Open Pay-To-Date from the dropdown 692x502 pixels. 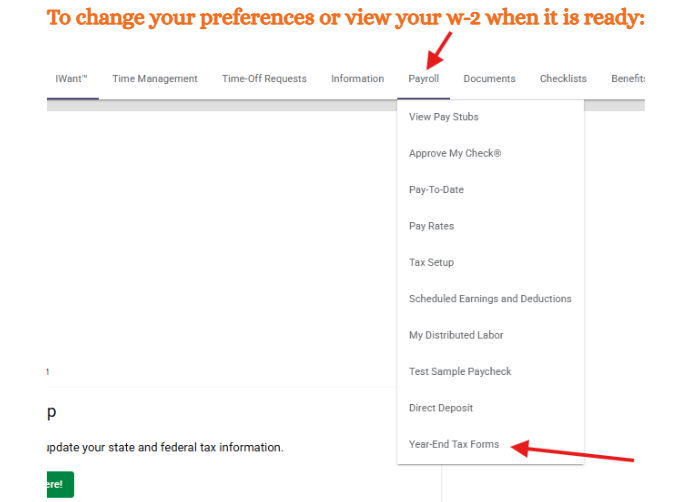pos(436,190)
